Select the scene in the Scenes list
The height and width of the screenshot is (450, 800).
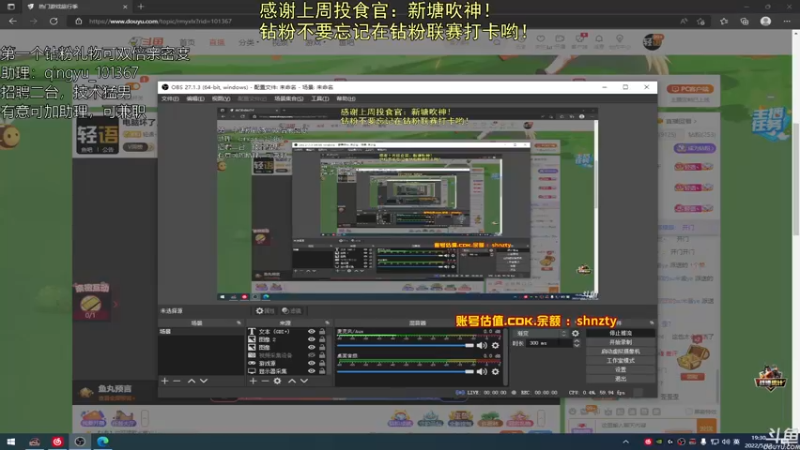tap(201, 332)
